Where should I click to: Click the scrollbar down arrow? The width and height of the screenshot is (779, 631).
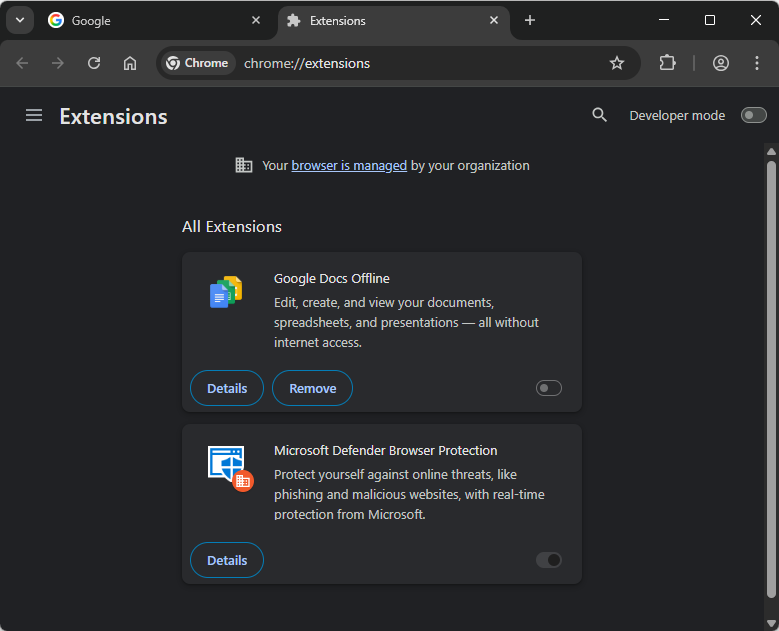771,623
